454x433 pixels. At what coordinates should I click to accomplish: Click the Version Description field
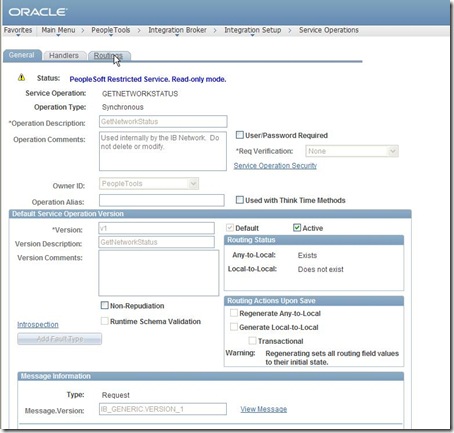click(x=156, y=242)
